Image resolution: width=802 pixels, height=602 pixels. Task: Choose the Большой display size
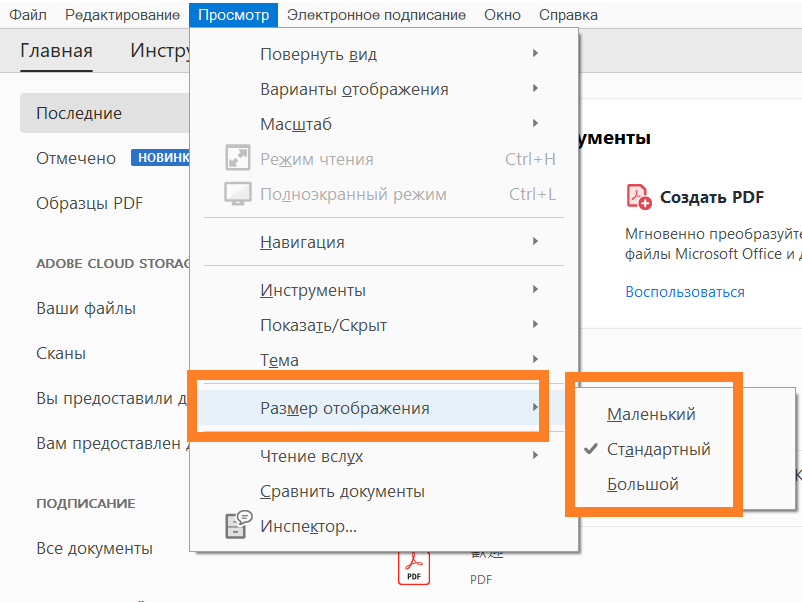point(643,485)
